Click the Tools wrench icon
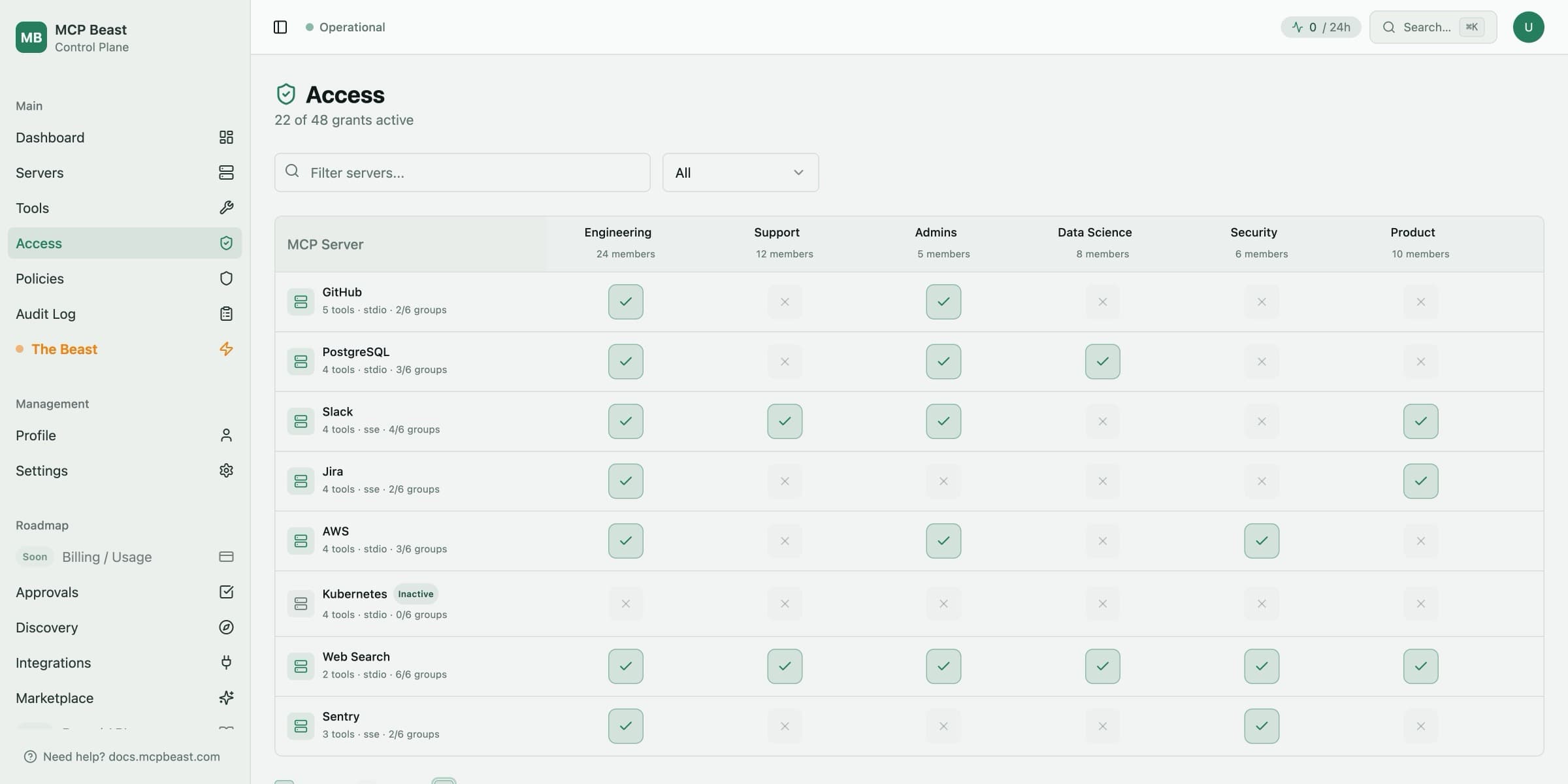The image size is (1568, 784). point(226,208)
